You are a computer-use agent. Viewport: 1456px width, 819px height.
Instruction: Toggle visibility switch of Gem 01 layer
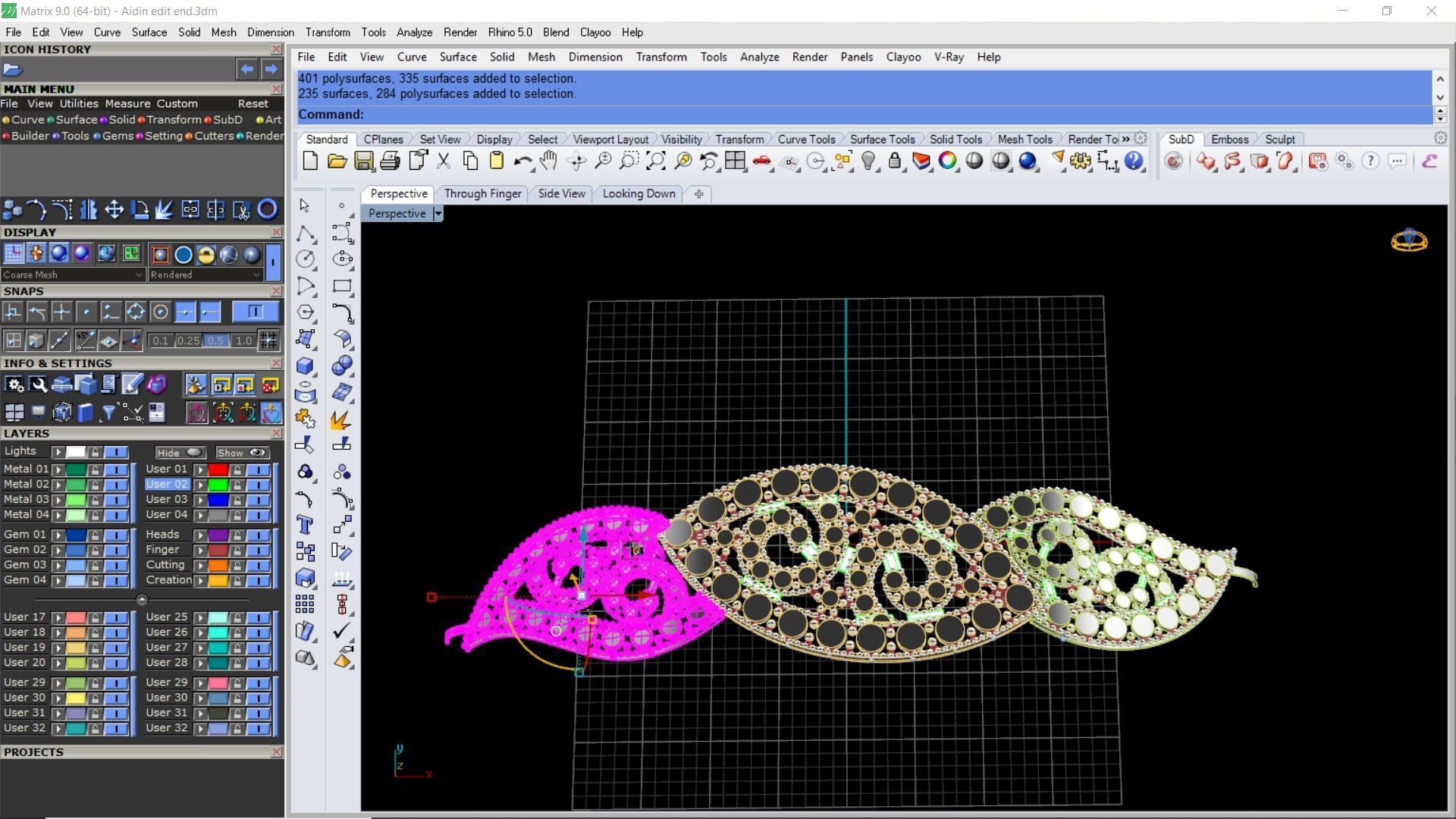click(x=116, y=535)
